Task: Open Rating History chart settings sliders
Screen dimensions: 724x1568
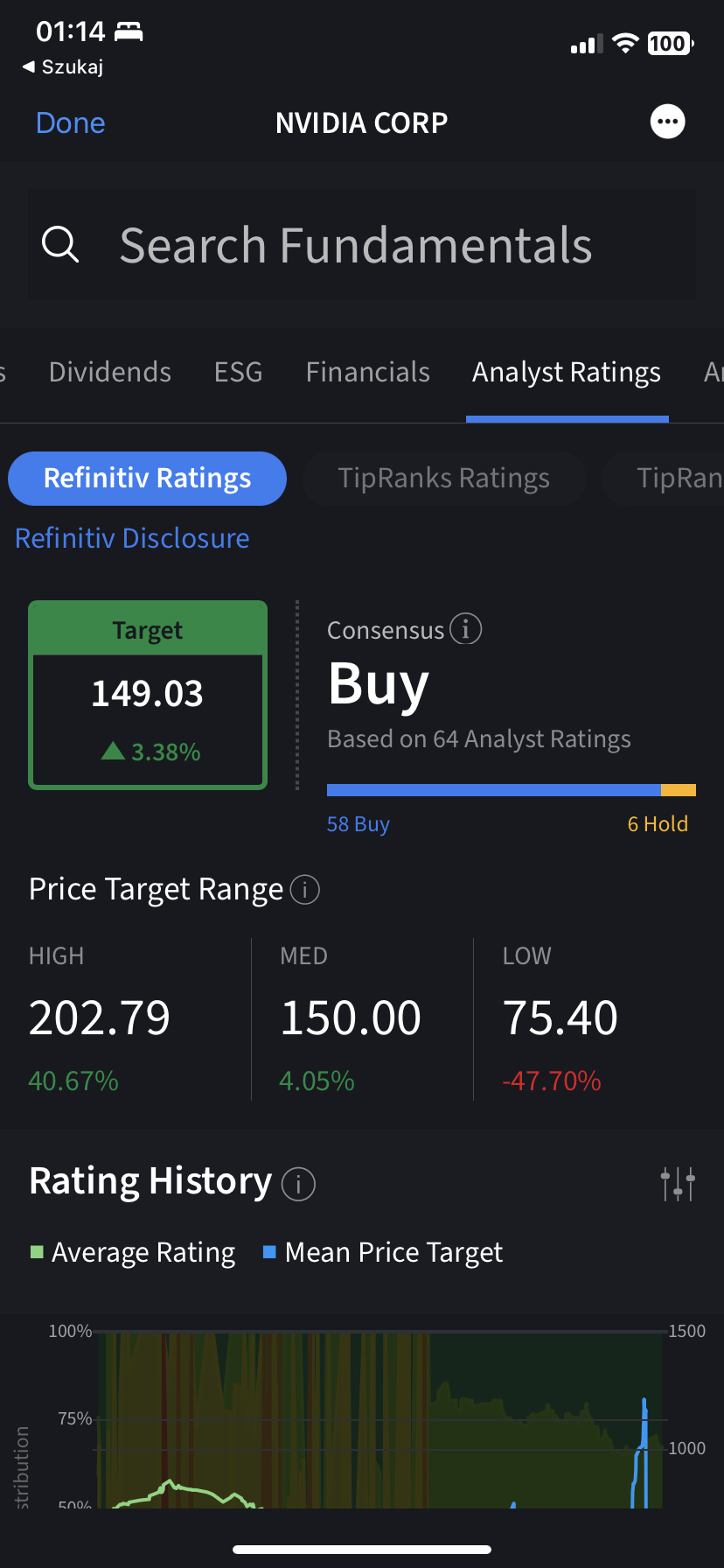Action: (x=678, y=1184)
